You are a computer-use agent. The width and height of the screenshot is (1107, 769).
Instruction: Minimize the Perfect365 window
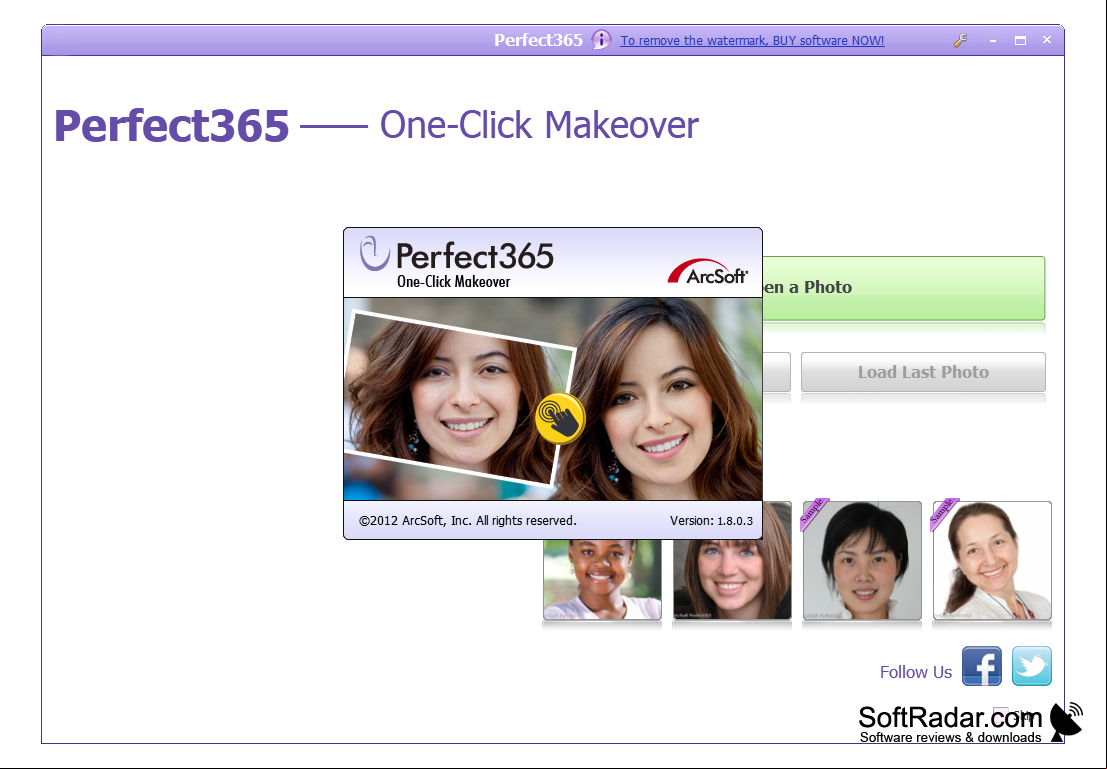993,40
